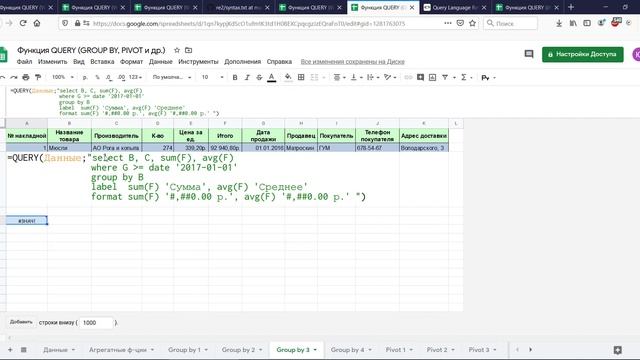
Task: Go to browser home page
Action: pos(37,23)
